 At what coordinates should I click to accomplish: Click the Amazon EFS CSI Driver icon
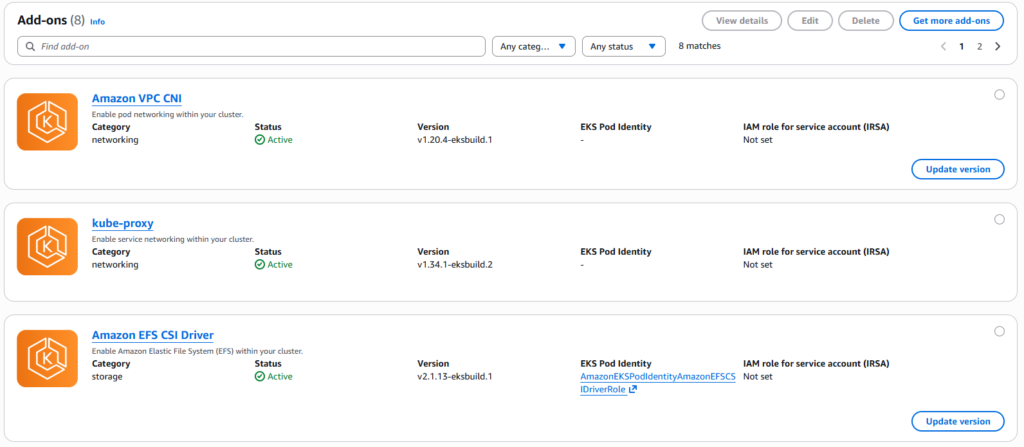tap(47, 359)
